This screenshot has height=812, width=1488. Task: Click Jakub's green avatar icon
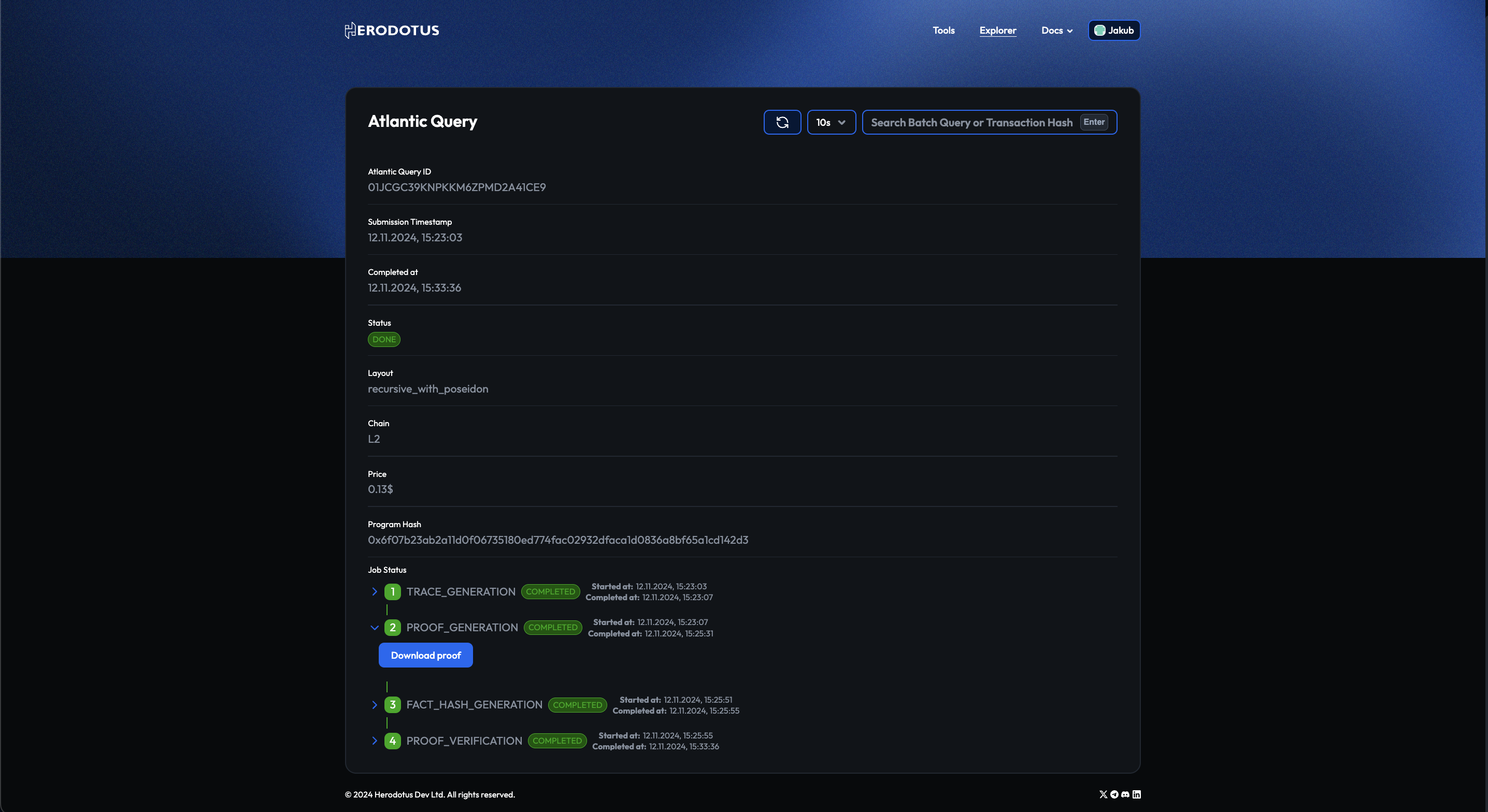[1100, 31]
